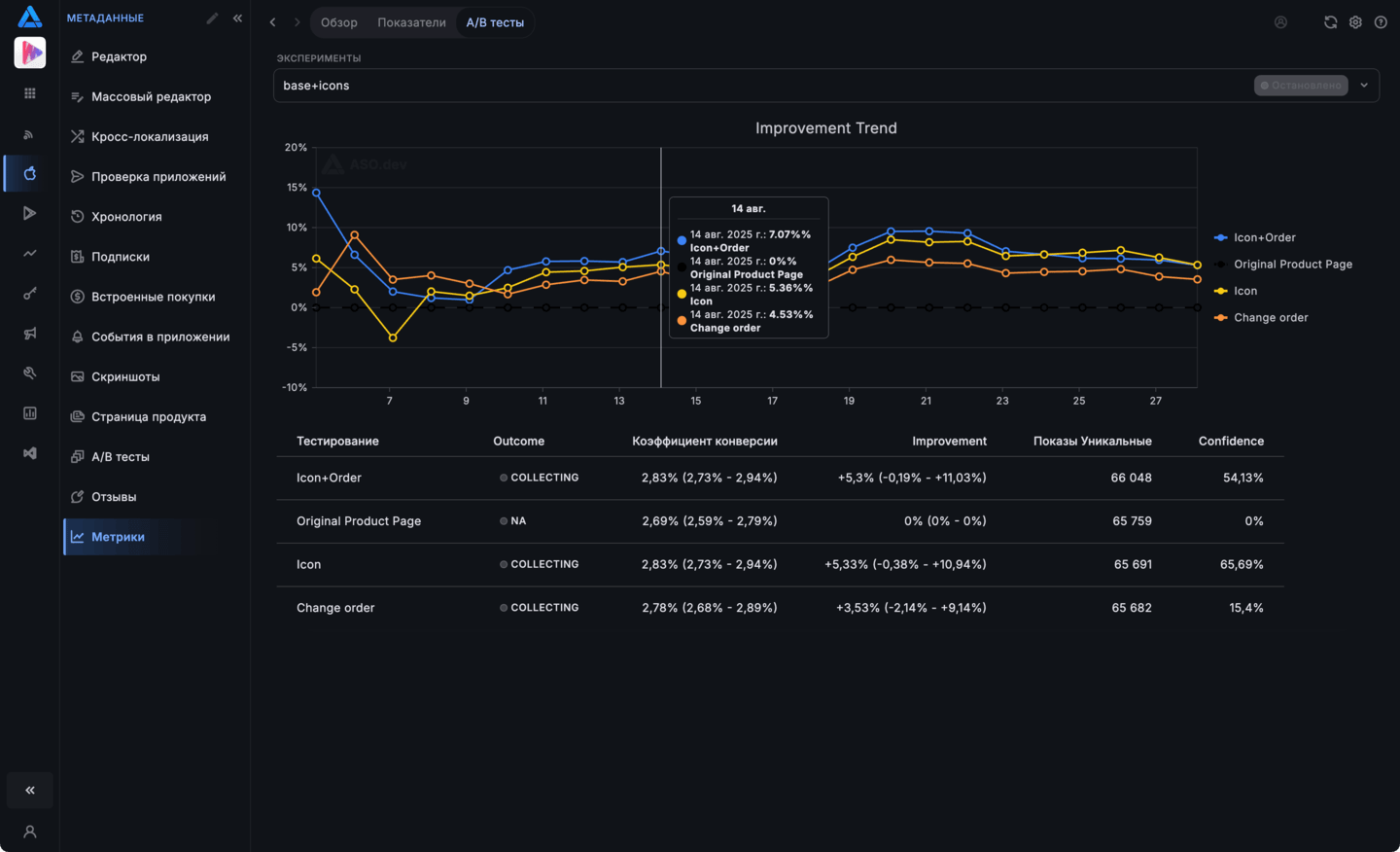Open the user profile icon at bottom left
Image resolution: width=1400 pixels, height=852 pixels.
click(x=30, y=832)
